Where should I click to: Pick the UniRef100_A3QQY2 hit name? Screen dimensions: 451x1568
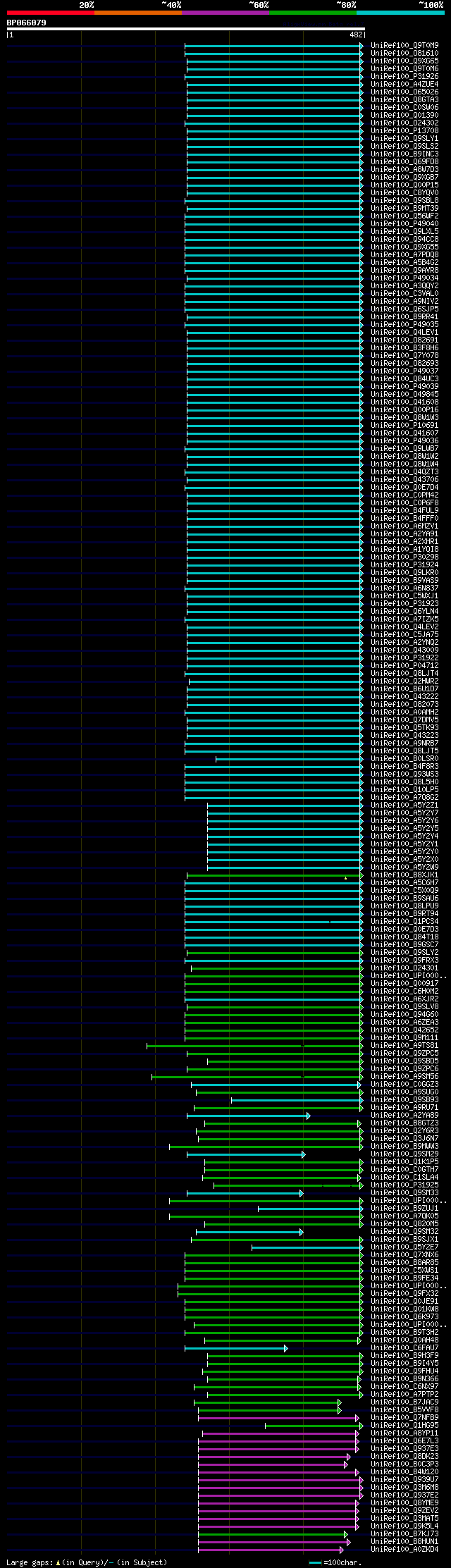tap(404, 285)
